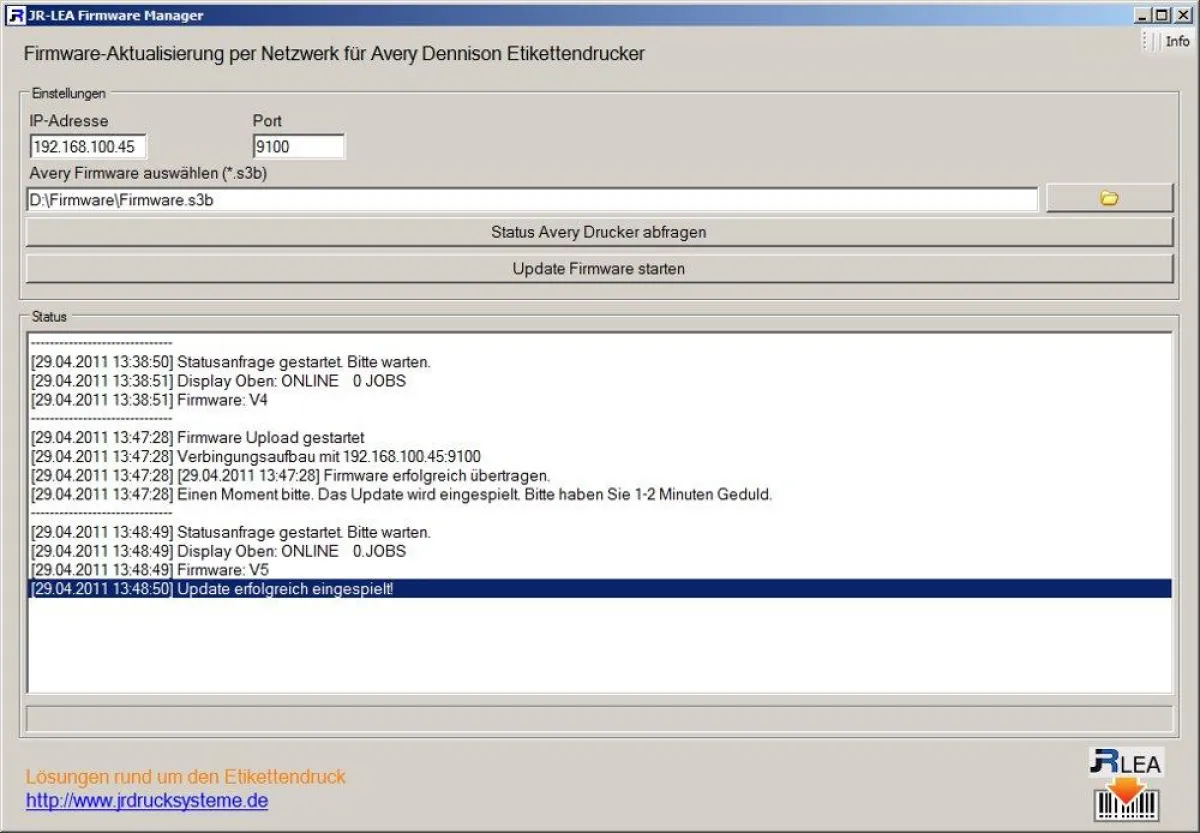The height and width of the screenshot is (833, 1200).
Task: Click the JR-LEA icon in the title bar
Action: coord(14,15)
